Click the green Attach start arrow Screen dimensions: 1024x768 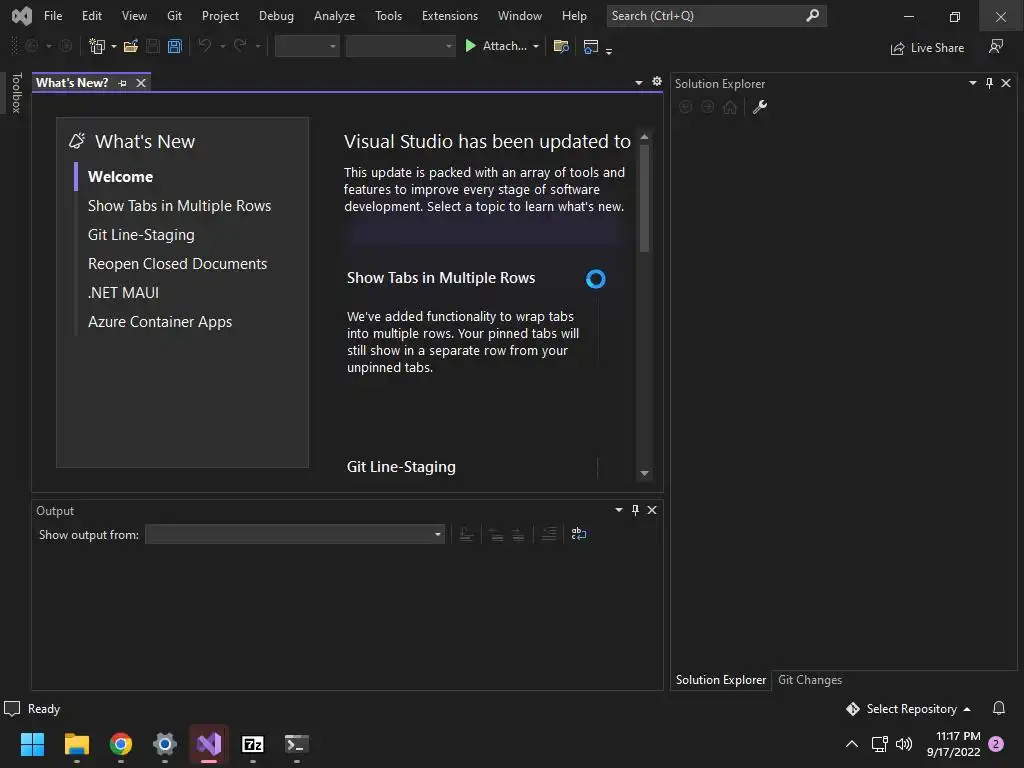(470, 46)
